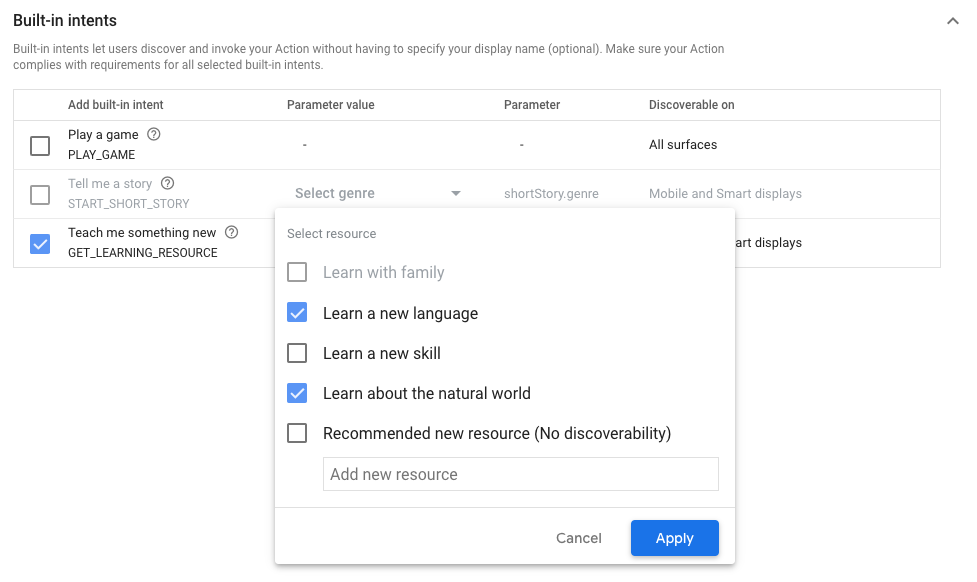Check Recommended new resource (No discoverability)
The image size is (977, 582).
[297, 433]
